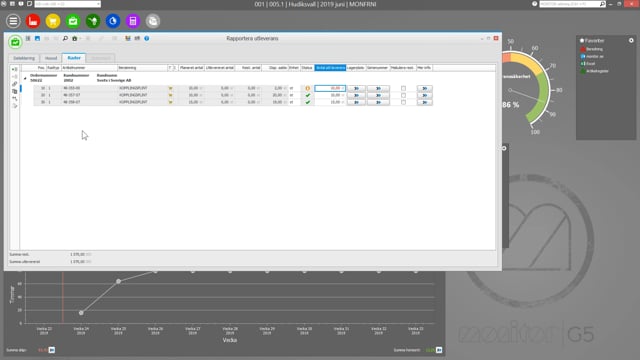Click the Benämning column header
This screenshot has height=360, width=640.
(x=142, y=68)
